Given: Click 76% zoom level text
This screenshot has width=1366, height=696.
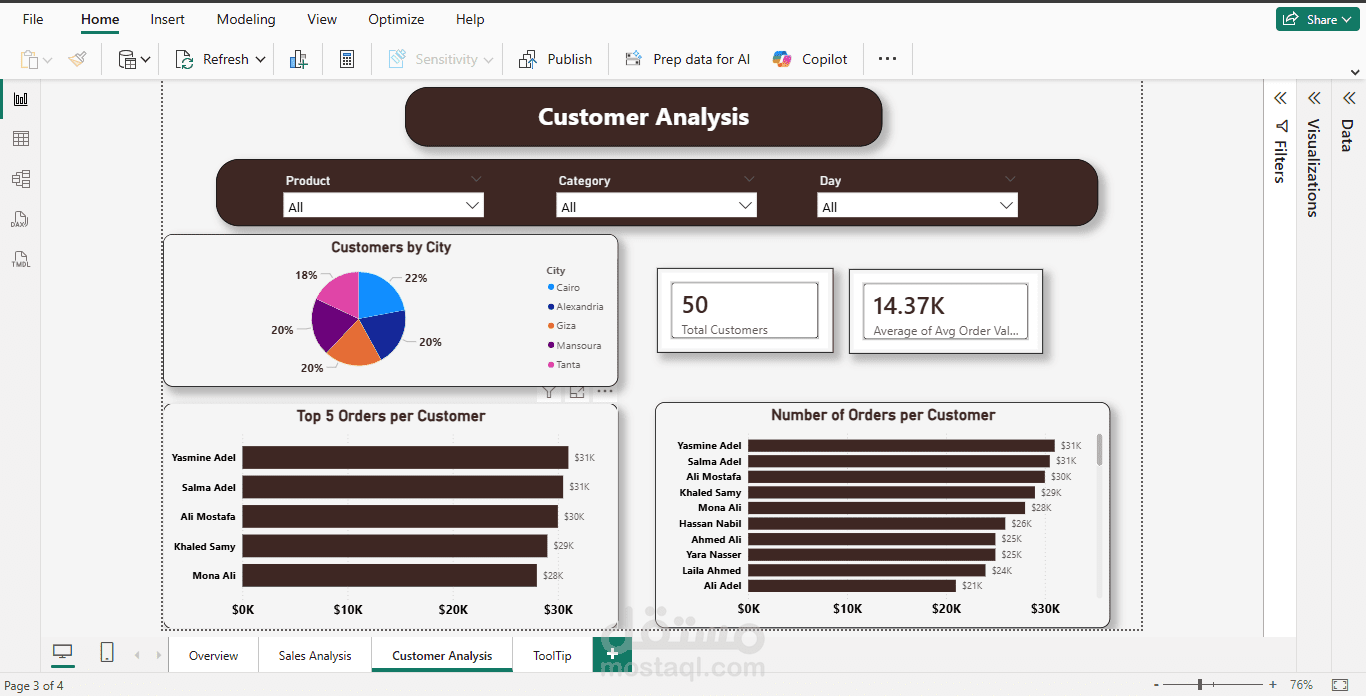Looking at the screenshot, I should coord(1301,685).
